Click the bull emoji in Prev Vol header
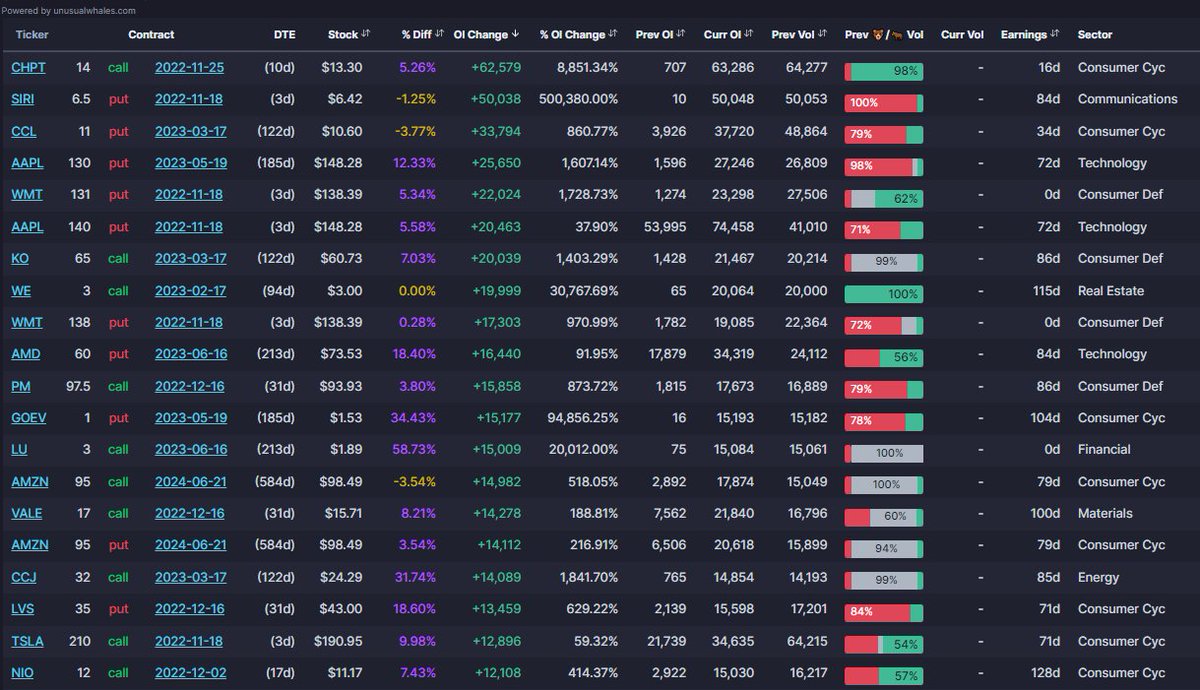Screen dimensions: 1200x690 [896, 34]
